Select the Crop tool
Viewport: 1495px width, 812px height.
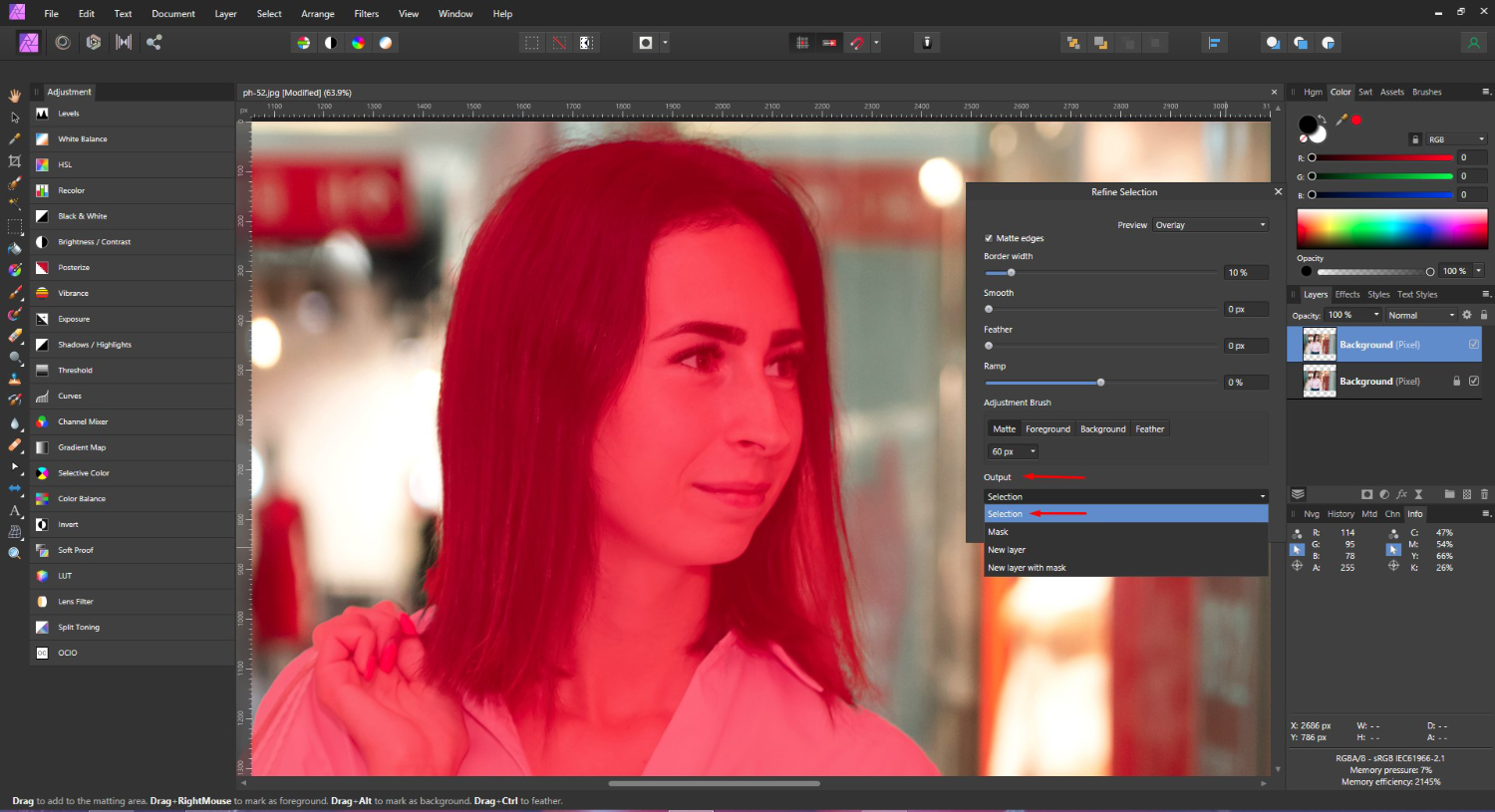pyautogui.click(x=14, y=160)
